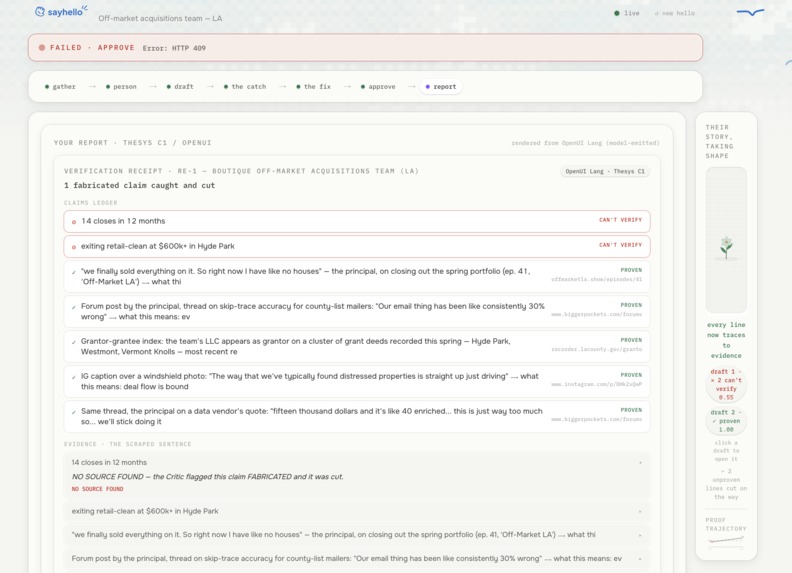Click the '1 fabricated claim caught and cut' heading
Viewport: 792px width, 573px height.
pyautogui.click(x=139, y=185)
